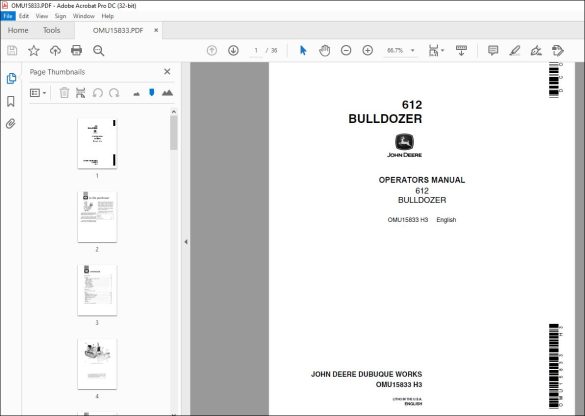Click the Share/send file icon

(x=558, y=50)
